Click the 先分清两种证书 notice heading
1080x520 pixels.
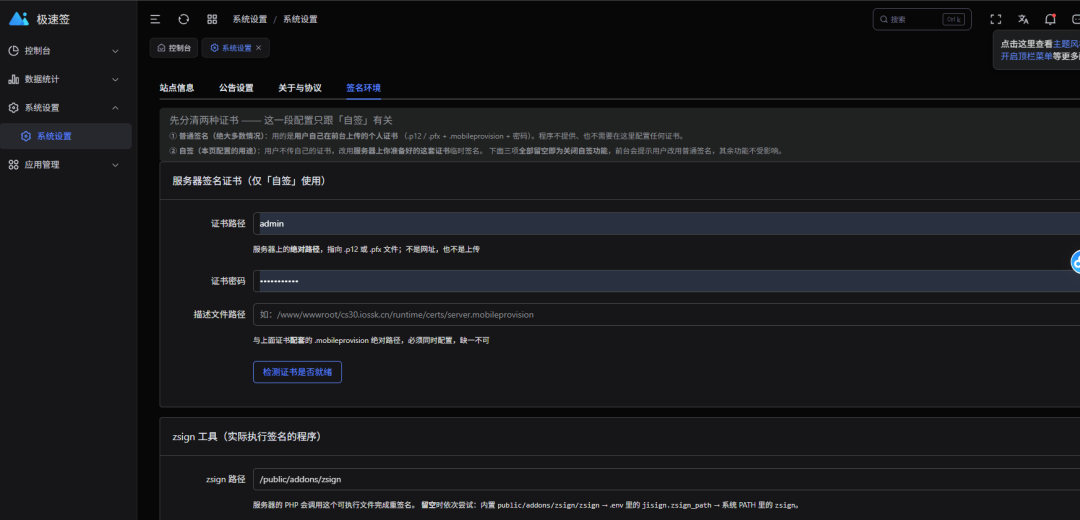[x=281, y=120]
